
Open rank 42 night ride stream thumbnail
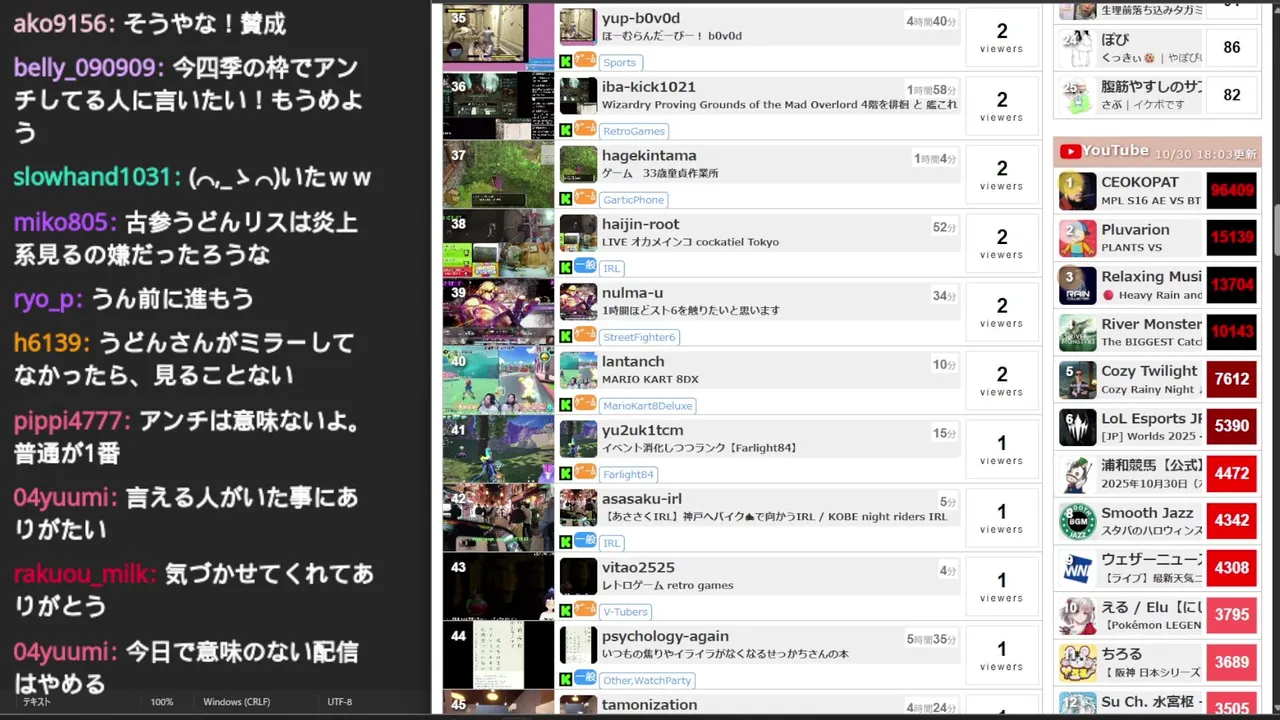[498, 517]
